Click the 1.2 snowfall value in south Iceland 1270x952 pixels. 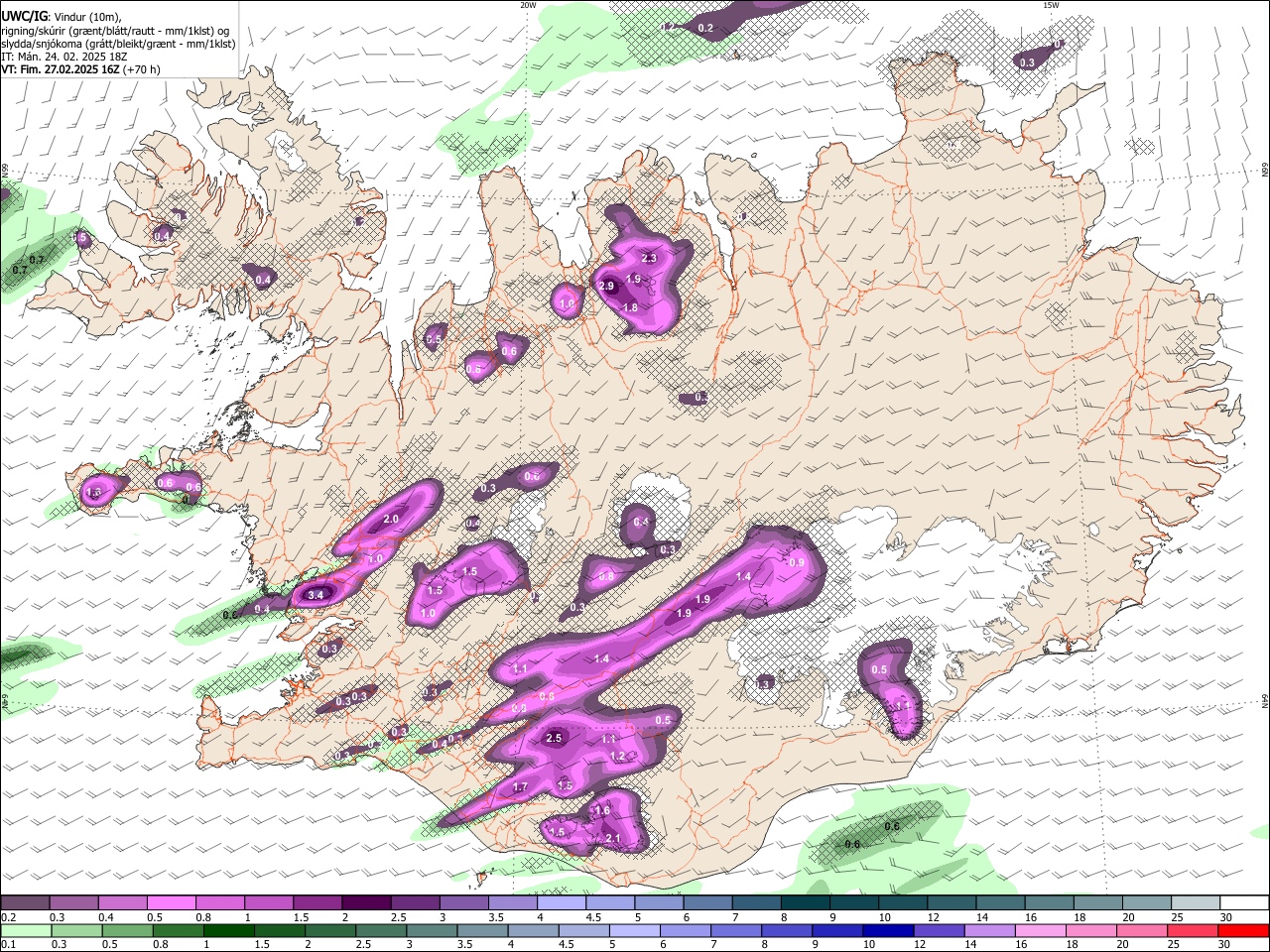[x=617, y=757]
